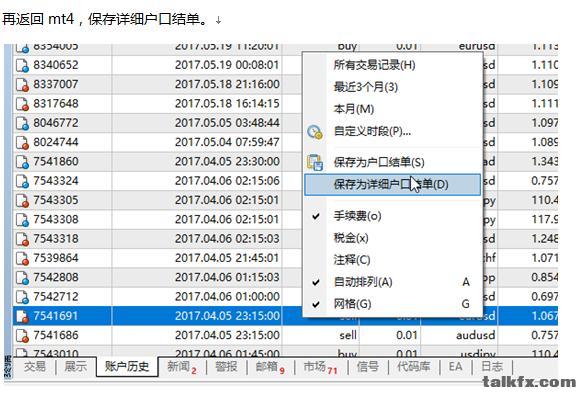The height and width of the screenshot is (393, 581).
Task: Click the order icon for ticket 8046772
Action: [x=22, y=123]
